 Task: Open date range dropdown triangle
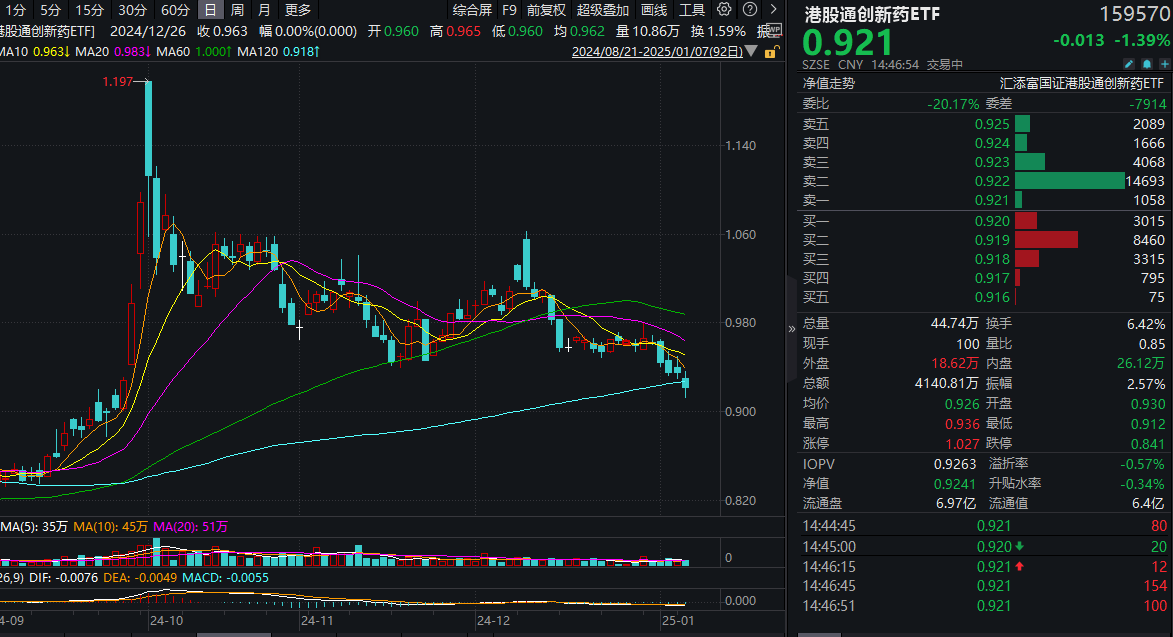[752, 52]
